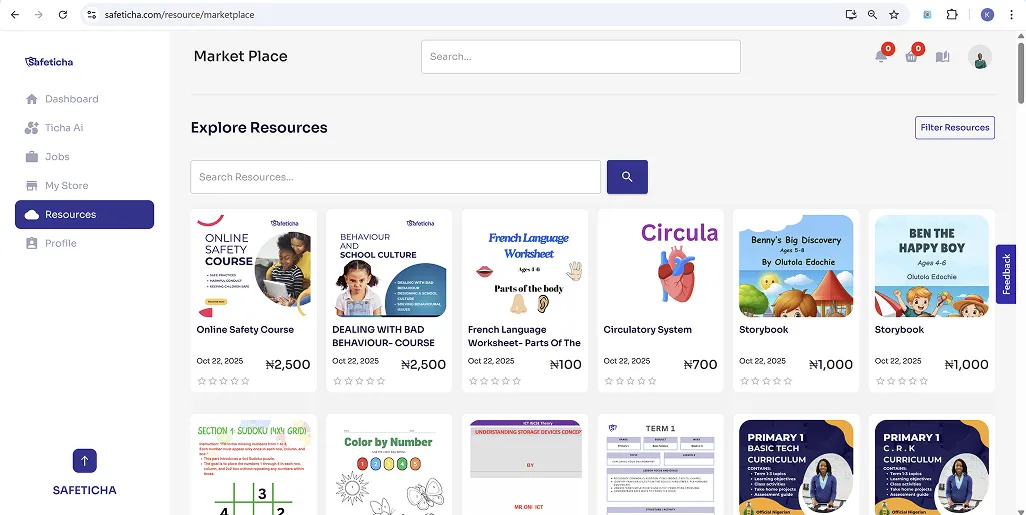Bookmark this page with the star

click(894, 14)
